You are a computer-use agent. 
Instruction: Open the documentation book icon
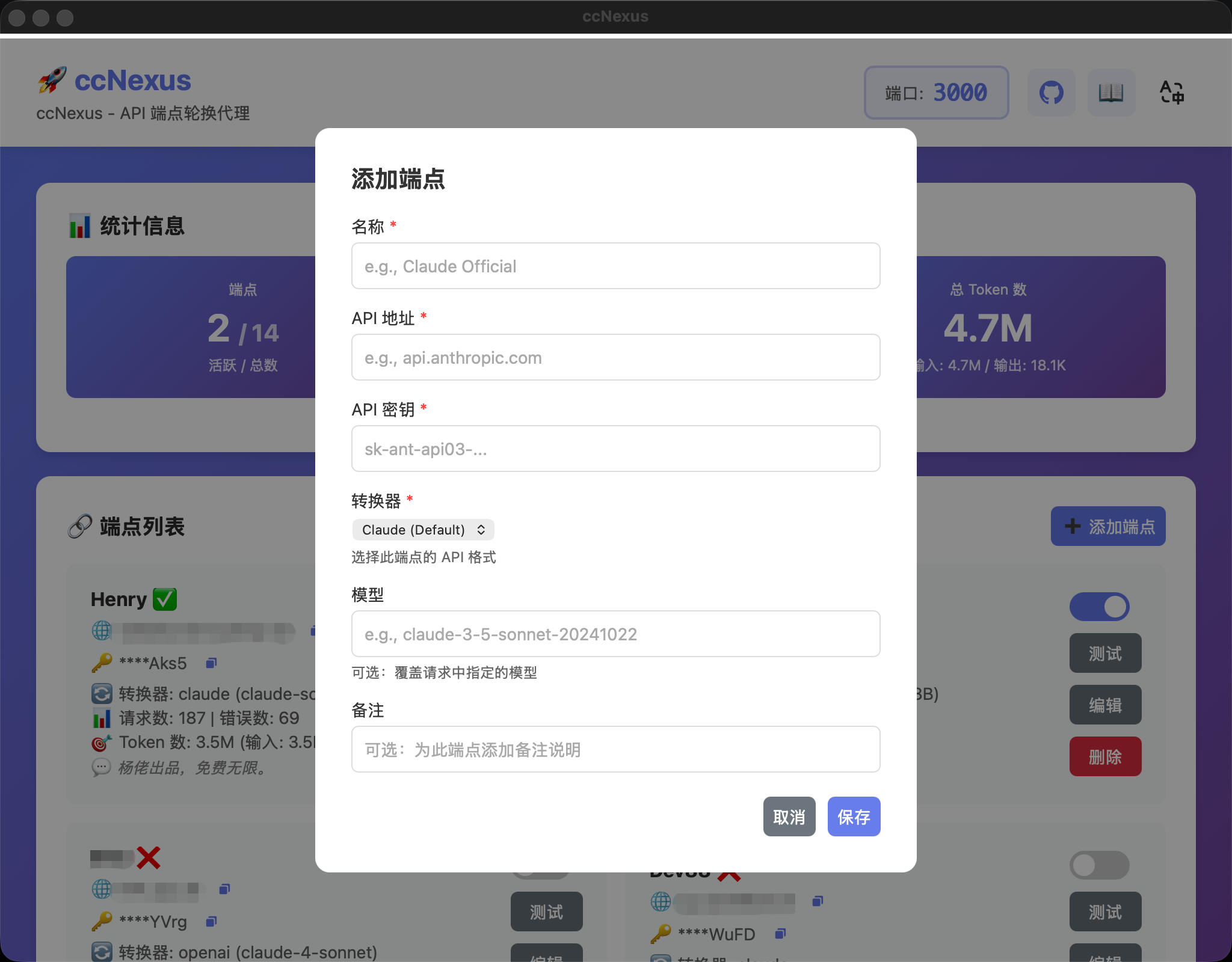pyautogui.click(x=1111, y=92)
